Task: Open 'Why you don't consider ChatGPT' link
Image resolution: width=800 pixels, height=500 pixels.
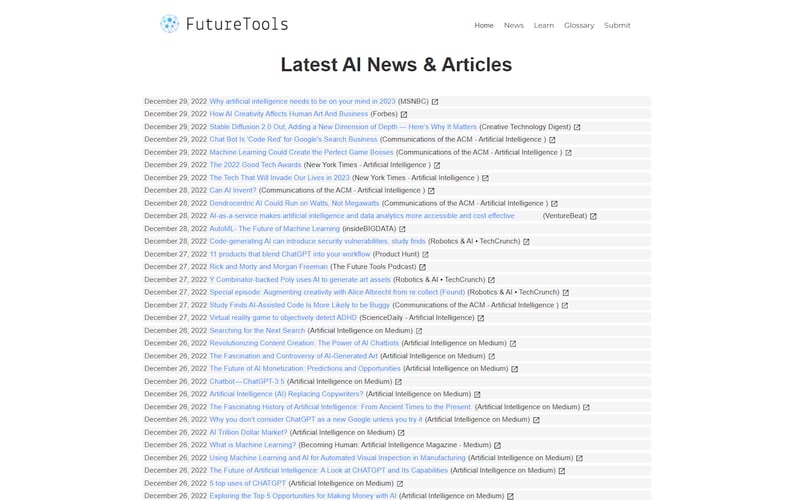Action: (x=316, y=420)
